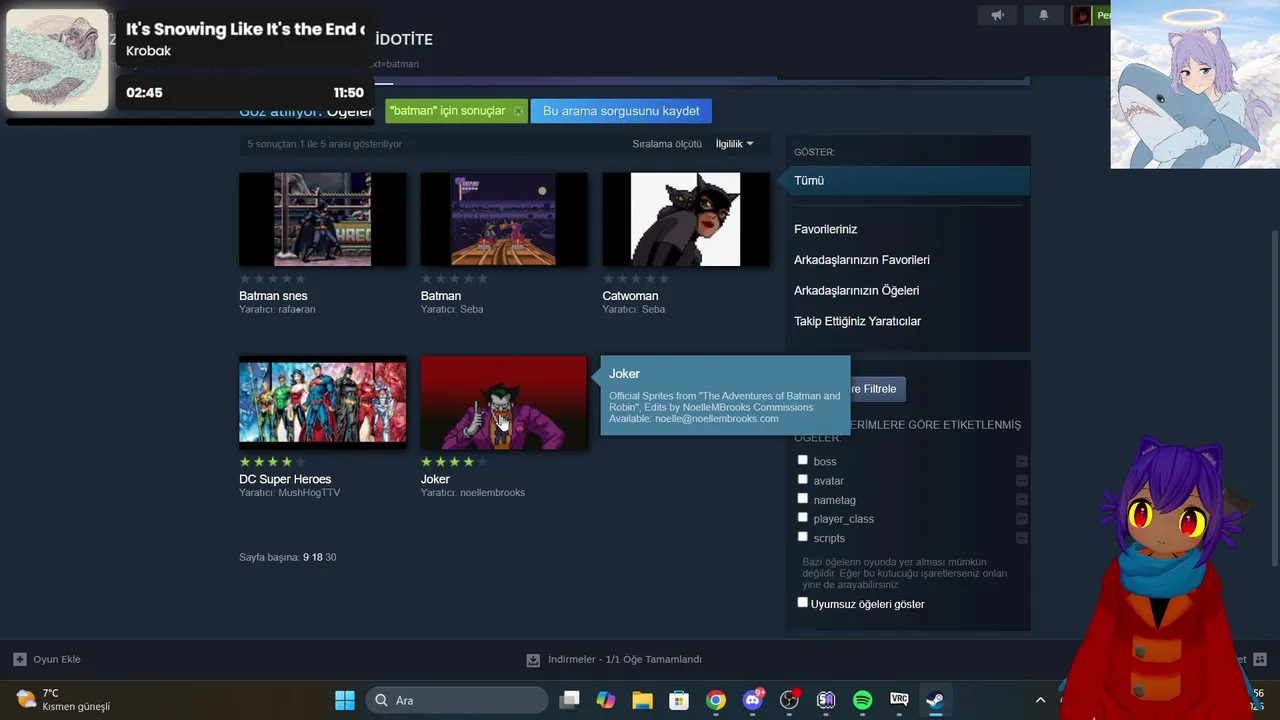Click creator name MushHogTTV under DC Super Heroes
Screen dimensions: 1280x720
(309, 493)
